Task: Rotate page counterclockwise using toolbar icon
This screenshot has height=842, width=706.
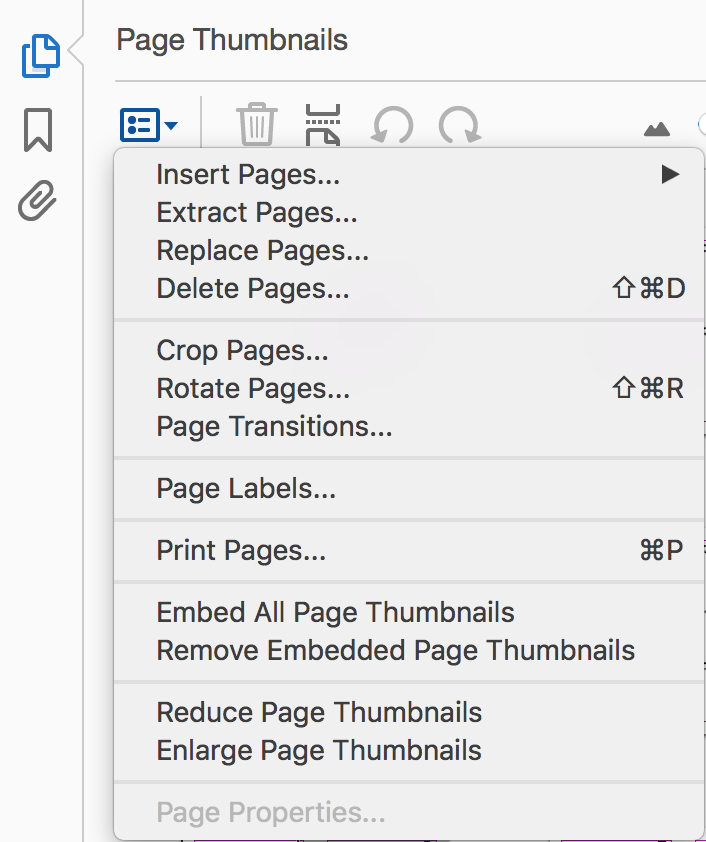Action: (392, 124)
